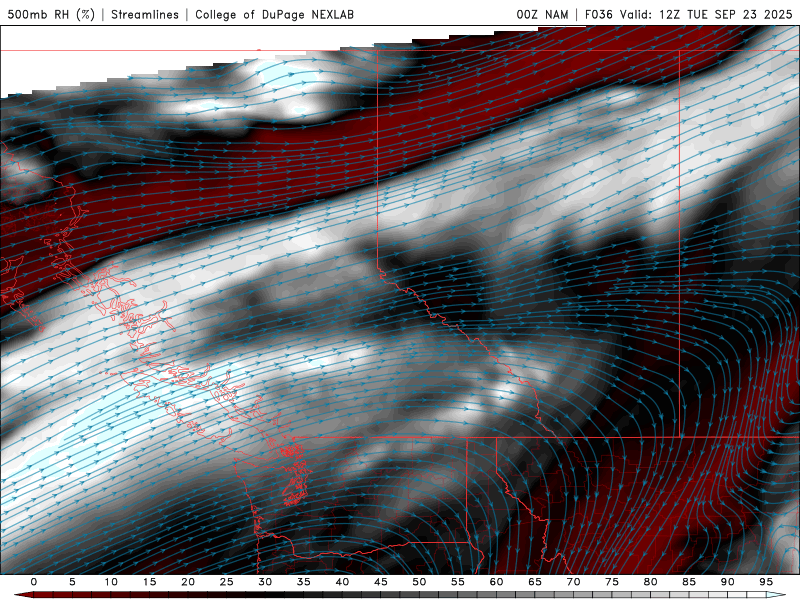
Task: Click 'Valid: 12Z TUE SEP 23 2025' text
Action: pyautogui.click(x=706, y=15)
